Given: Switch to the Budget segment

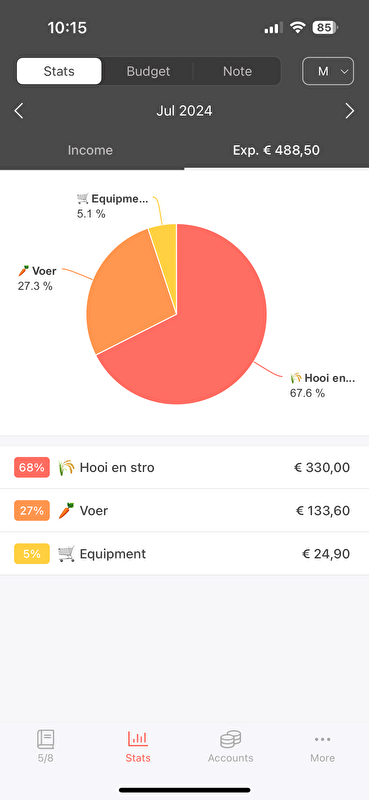Looking at the screenshot, I should (x=148, y=71).
